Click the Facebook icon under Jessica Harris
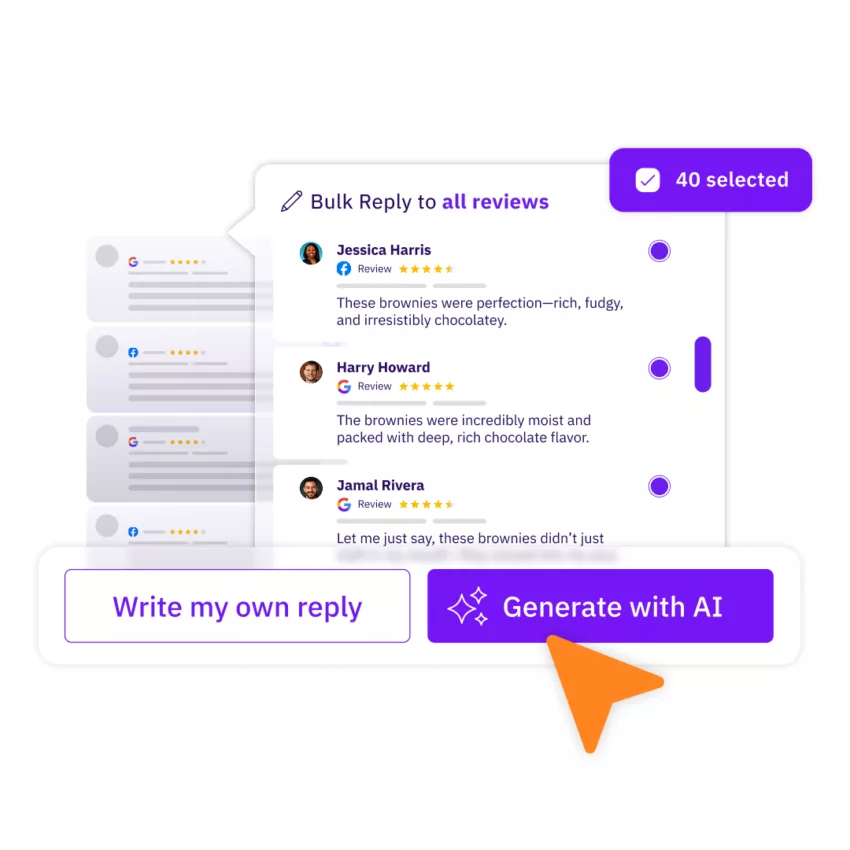The height and width of the screenshot is (850, 850). [x=344, y=268]
